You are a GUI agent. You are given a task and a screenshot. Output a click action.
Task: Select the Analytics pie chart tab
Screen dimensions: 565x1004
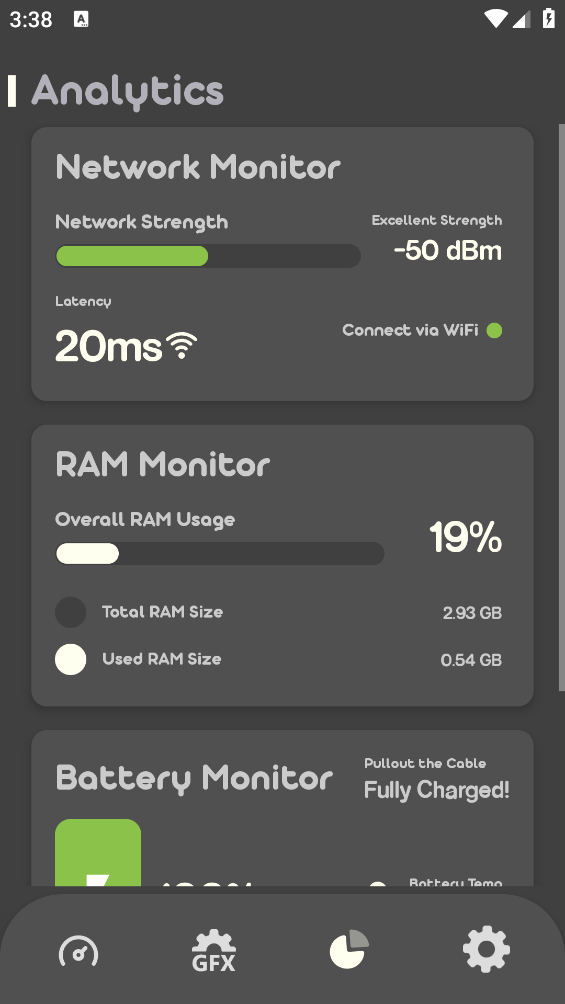tap(350, 949)
